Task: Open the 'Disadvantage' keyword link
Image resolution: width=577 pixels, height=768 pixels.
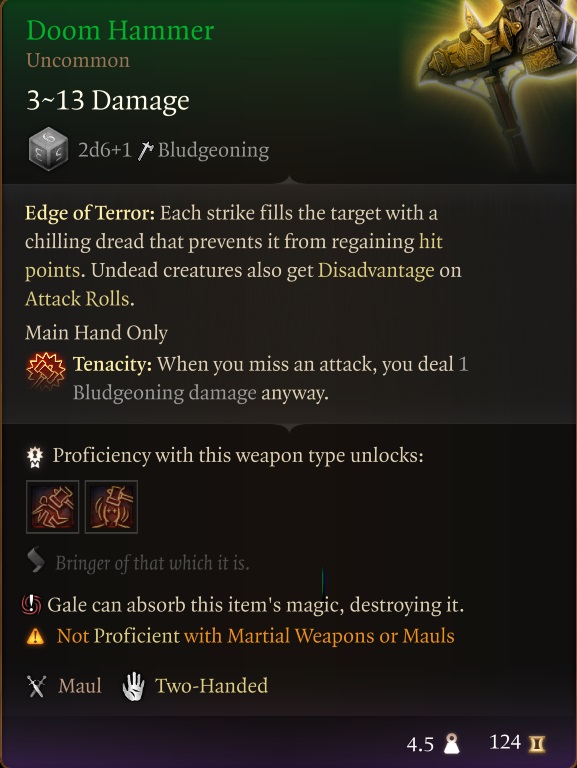Action: (x=376, y=270)
